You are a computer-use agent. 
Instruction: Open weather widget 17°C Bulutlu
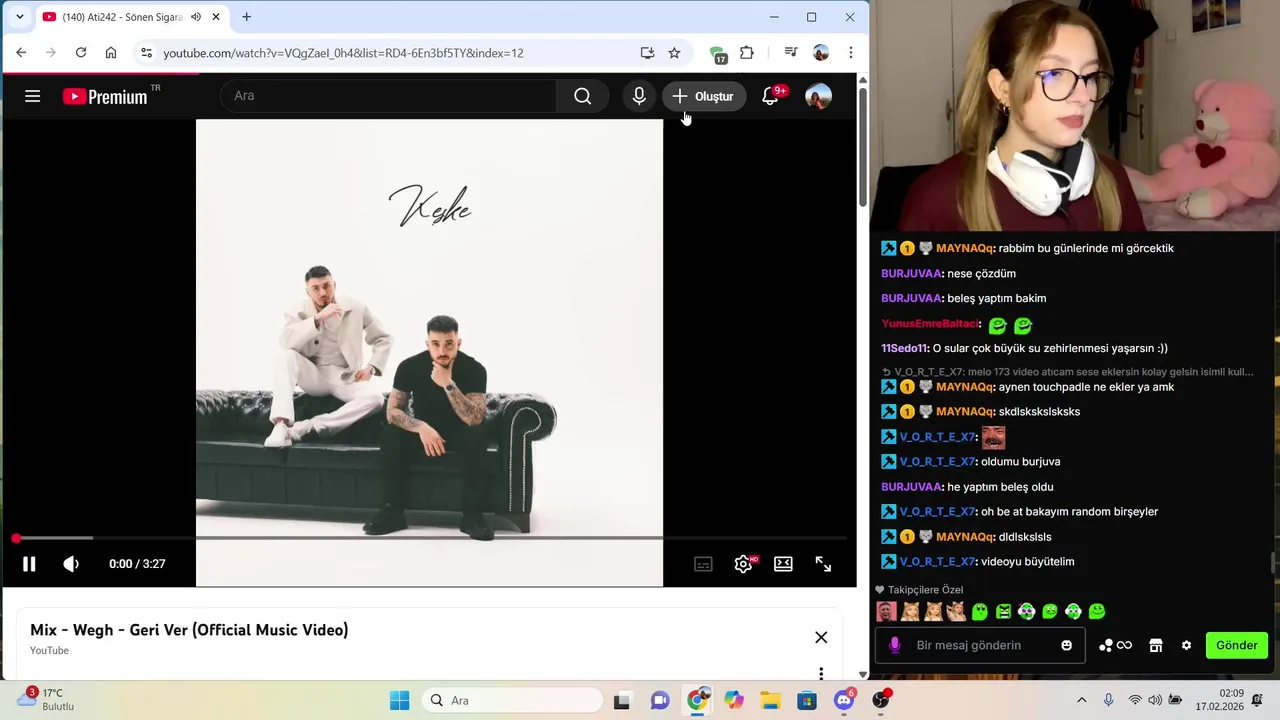point(46,699)
